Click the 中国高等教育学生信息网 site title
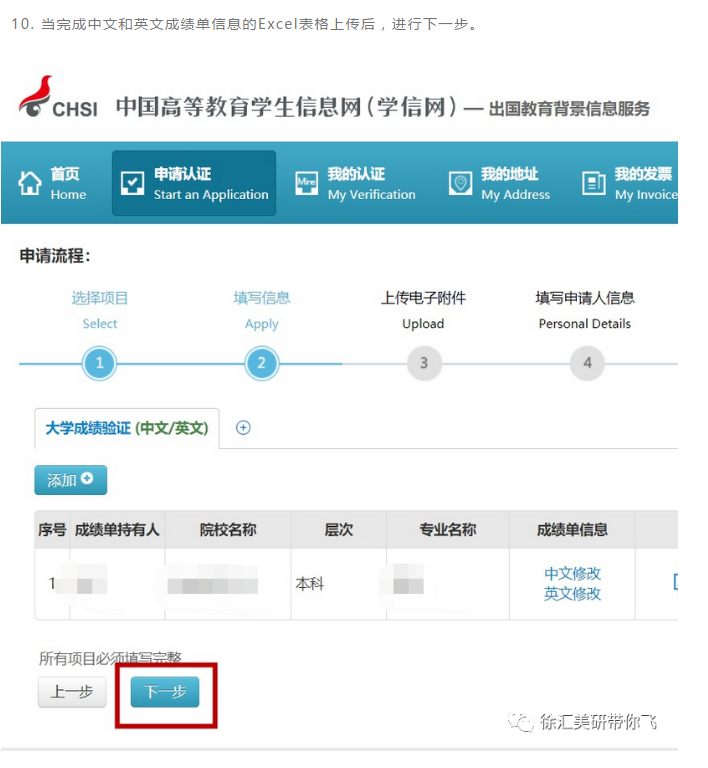 [x=286, y=107]
